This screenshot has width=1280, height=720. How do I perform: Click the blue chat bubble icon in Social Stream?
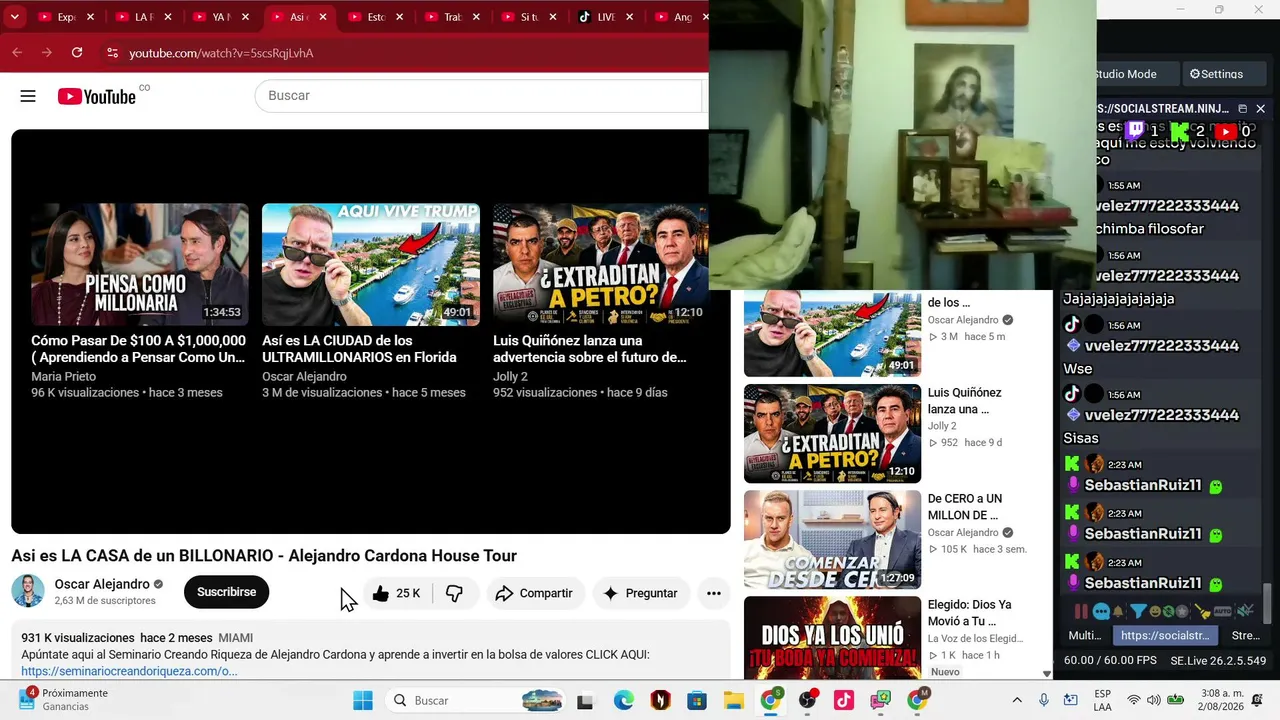click(1101, 611)
